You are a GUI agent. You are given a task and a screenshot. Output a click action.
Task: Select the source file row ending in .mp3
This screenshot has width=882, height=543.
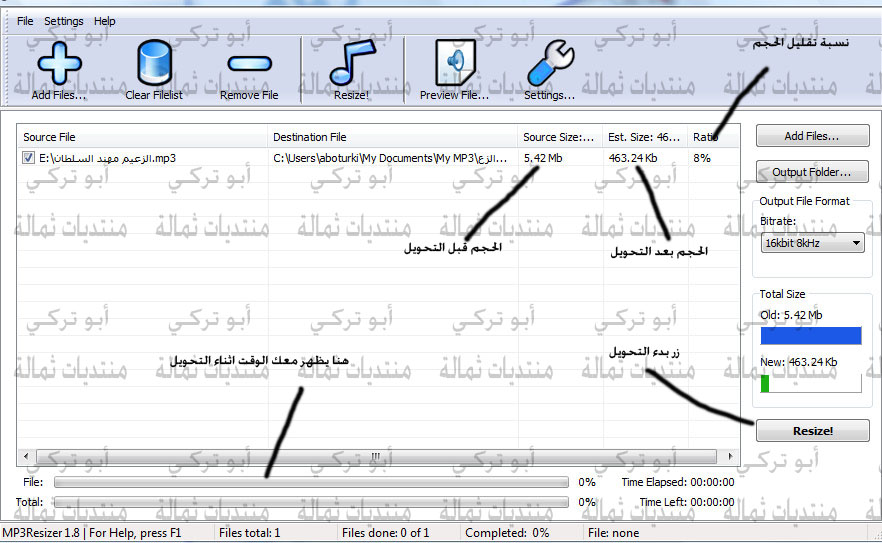[107, 158]
